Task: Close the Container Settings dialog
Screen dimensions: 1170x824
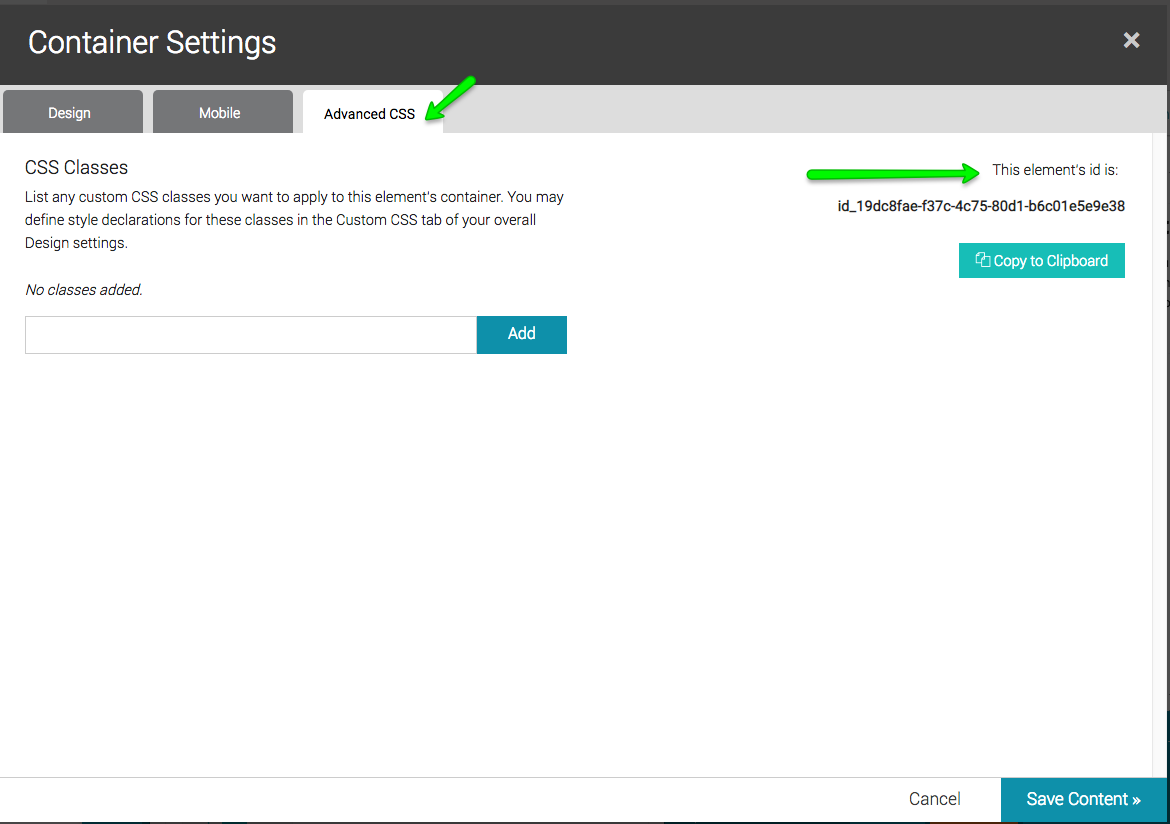Action: [1131, 40]
